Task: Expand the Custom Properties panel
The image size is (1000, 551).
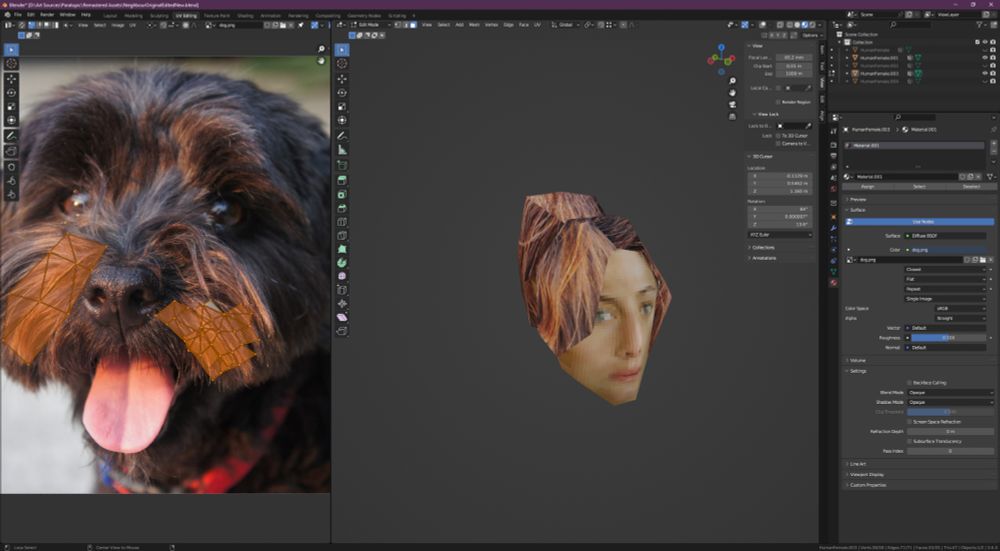Action: point(867,485)
